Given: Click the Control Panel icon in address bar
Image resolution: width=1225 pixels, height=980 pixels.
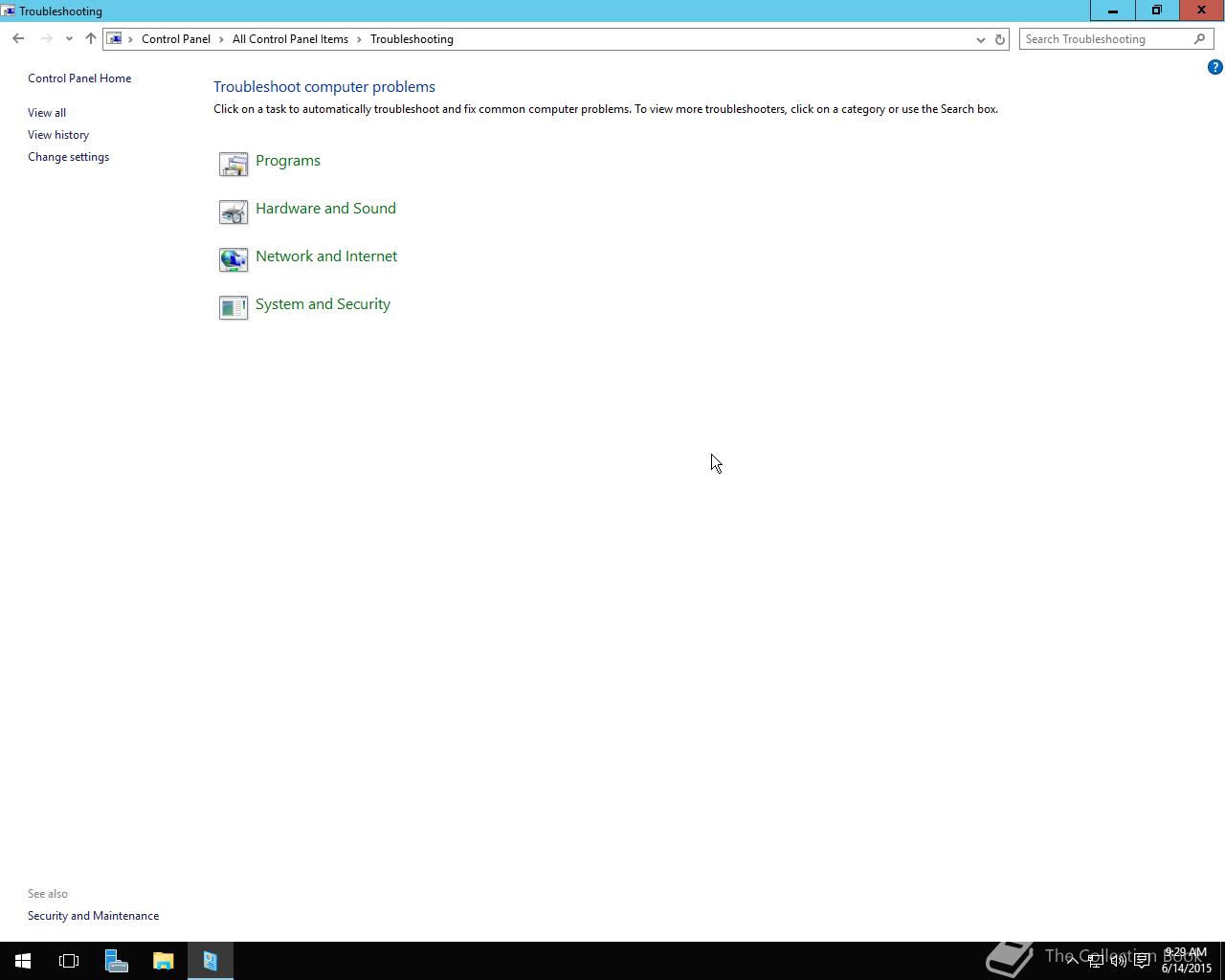Looking at the screenshot, I should tap(114, 39).
